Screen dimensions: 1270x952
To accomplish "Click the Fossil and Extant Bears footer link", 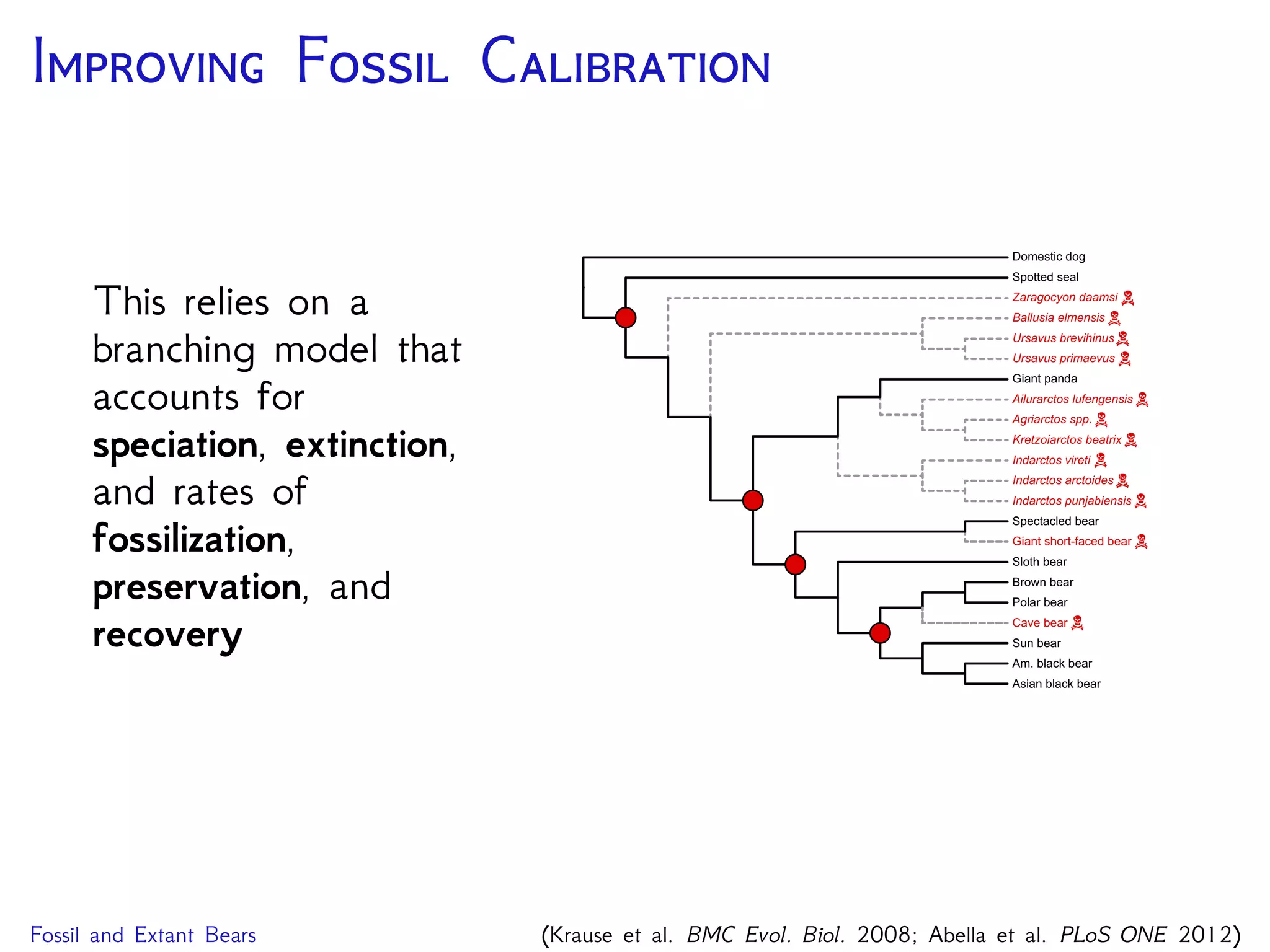I will pos(143,935).
